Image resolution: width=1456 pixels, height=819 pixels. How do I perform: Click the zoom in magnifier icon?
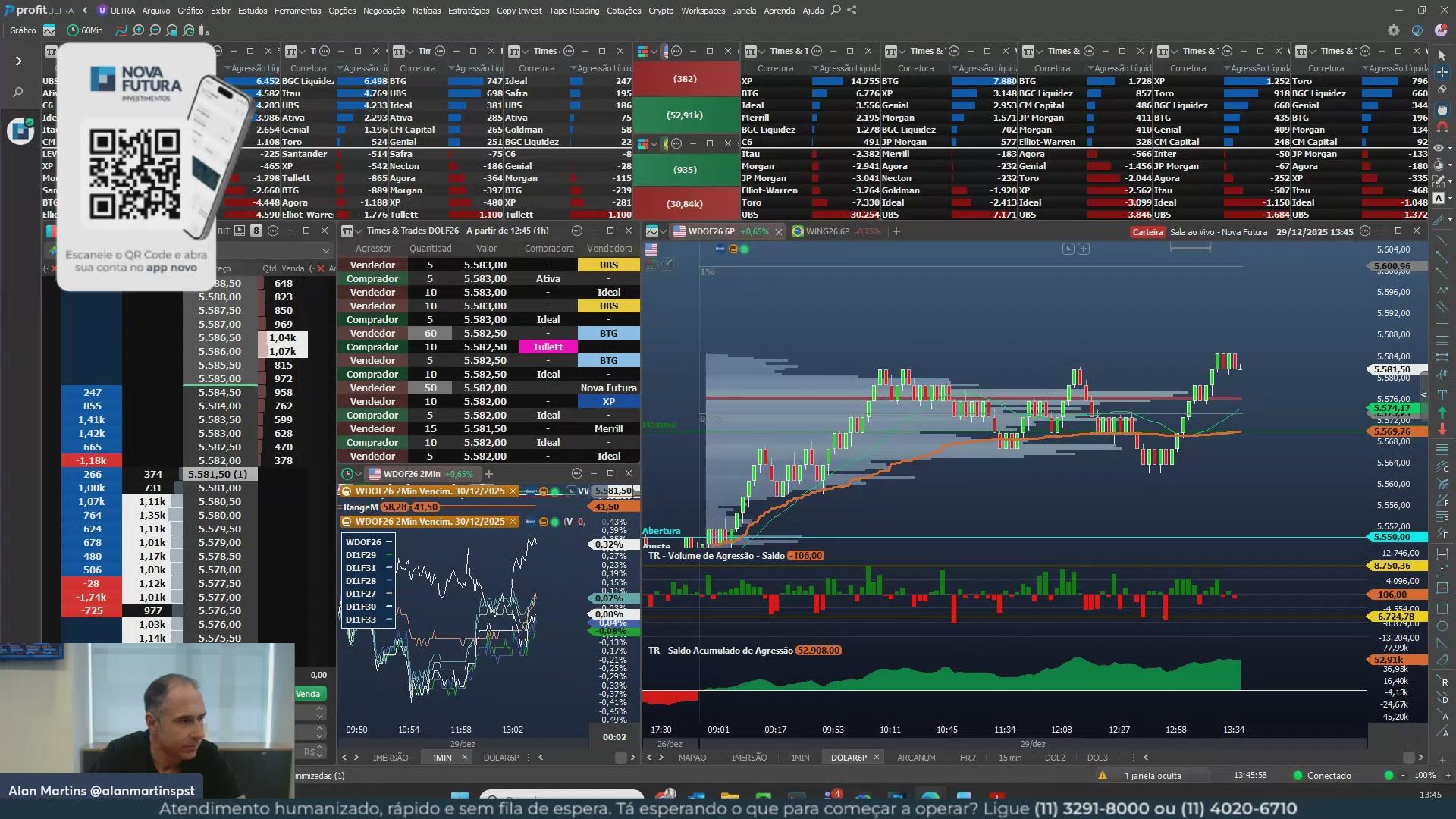pos(138,30)
